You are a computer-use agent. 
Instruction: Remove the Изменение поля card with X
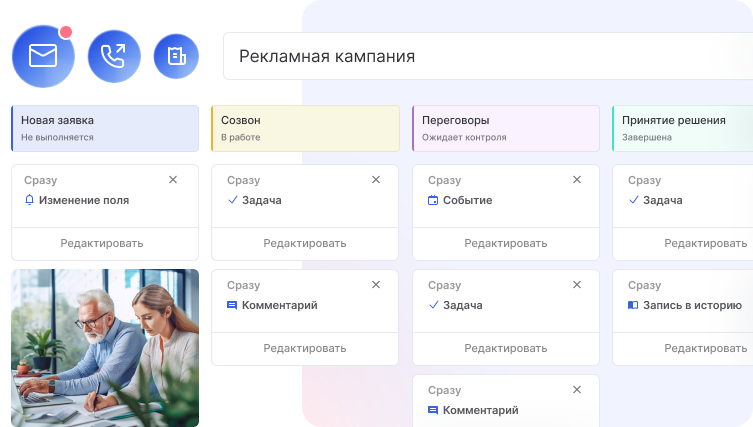pyautogui.click(x=173, y=180)
